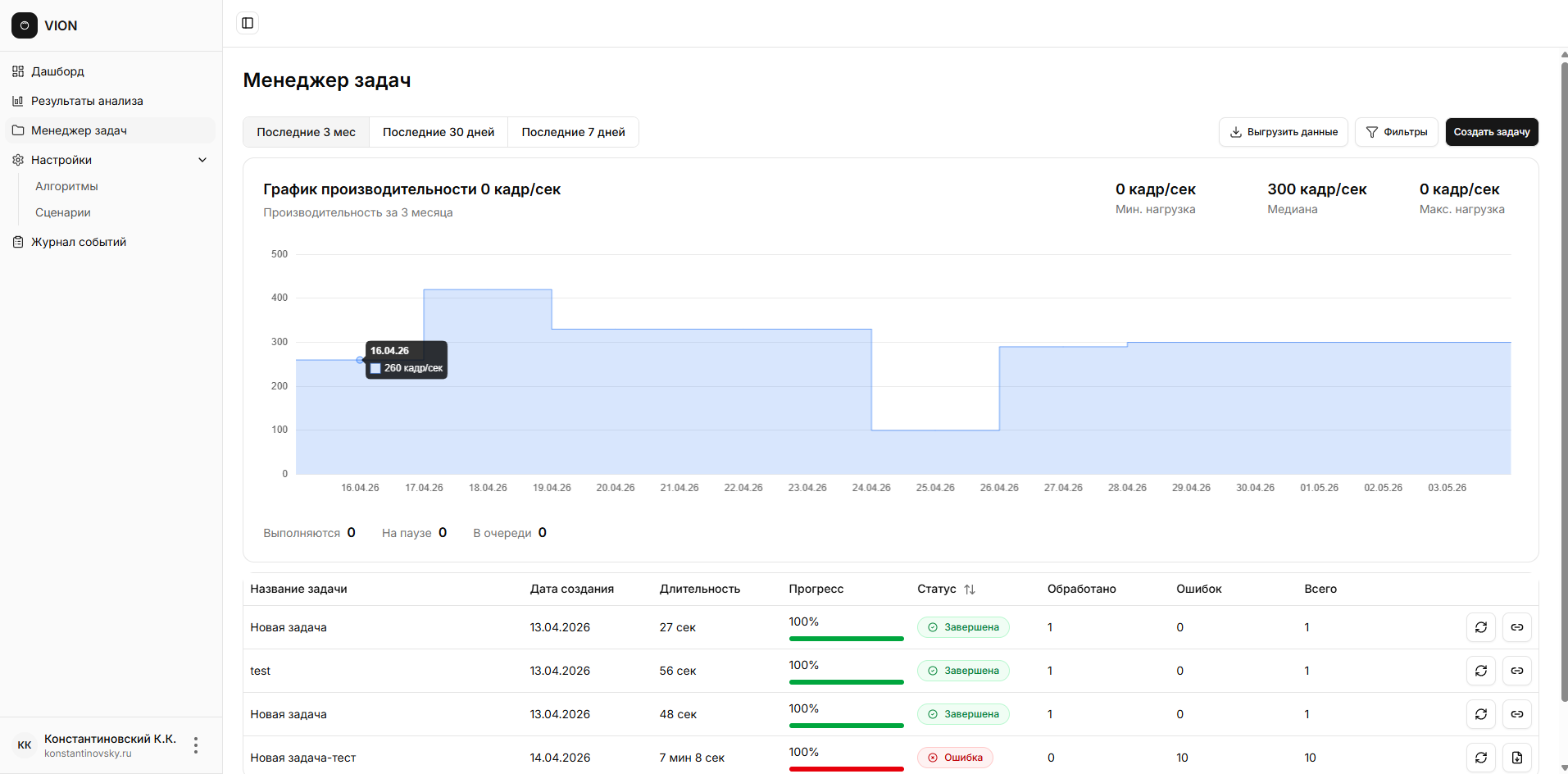Viewport: 1568px width, 774px height.
Task: Click restart icon for Новая задача-тест
Action: click(x=1480, y=758)
